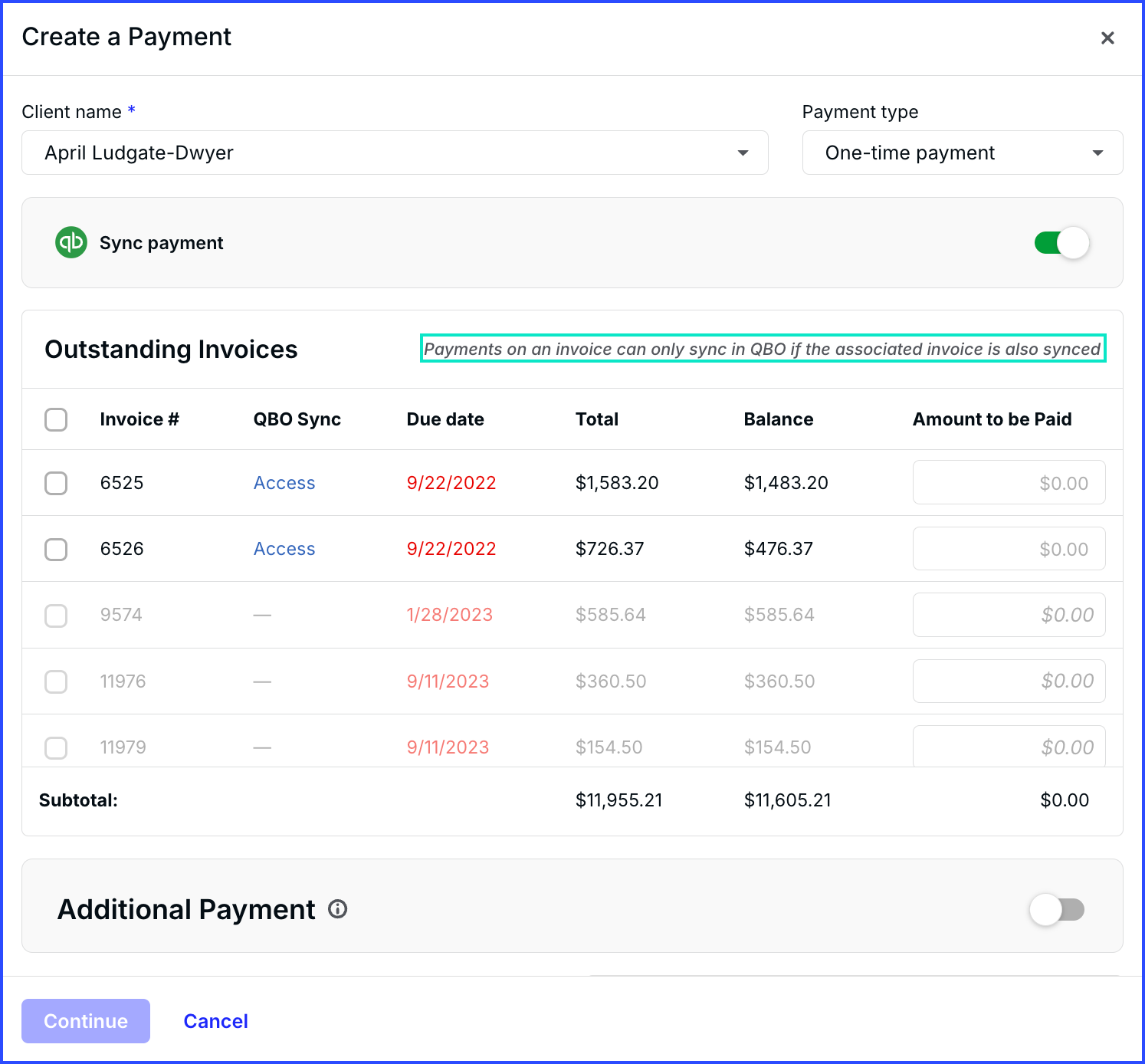Click the Due date column header

[x=445, y=419]
